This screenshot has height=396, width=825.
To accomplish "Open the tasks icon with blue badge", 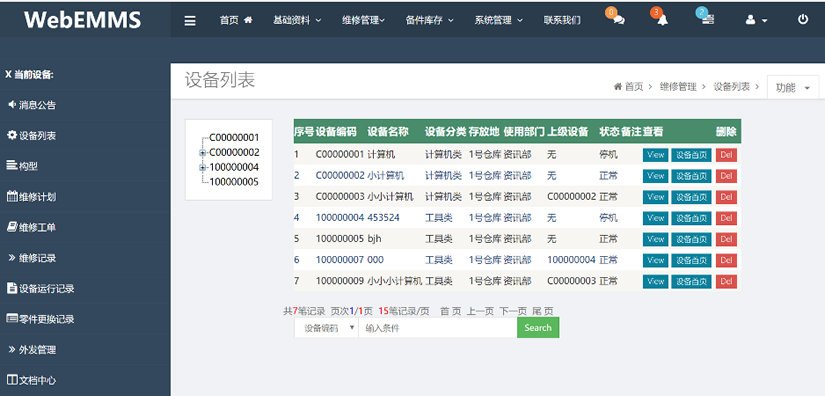I will [708, 20].
